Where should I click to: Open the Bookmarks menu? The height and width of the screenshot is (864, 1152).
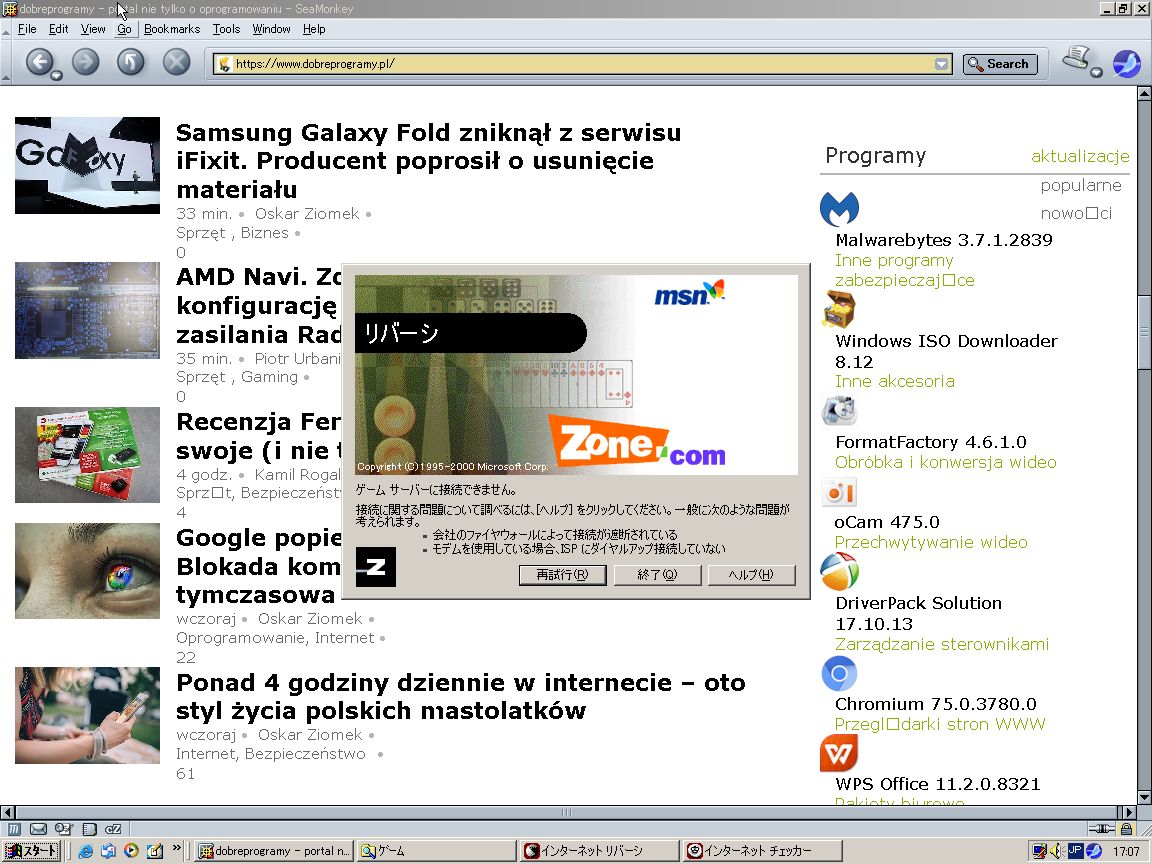coord(171,29)
